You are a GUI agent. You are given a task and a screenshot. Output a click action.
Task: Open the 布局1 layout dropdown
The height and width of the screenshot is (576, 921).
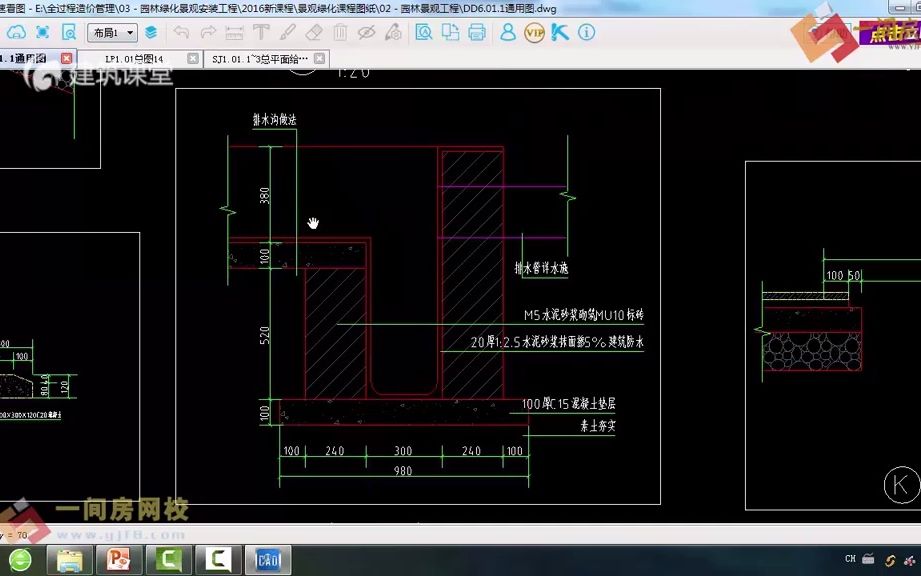112,32
